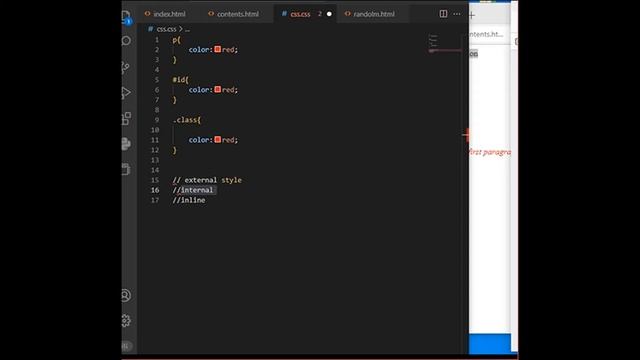
Task: Select the contents.ht... tab in browser window
Action: point(486,34)
